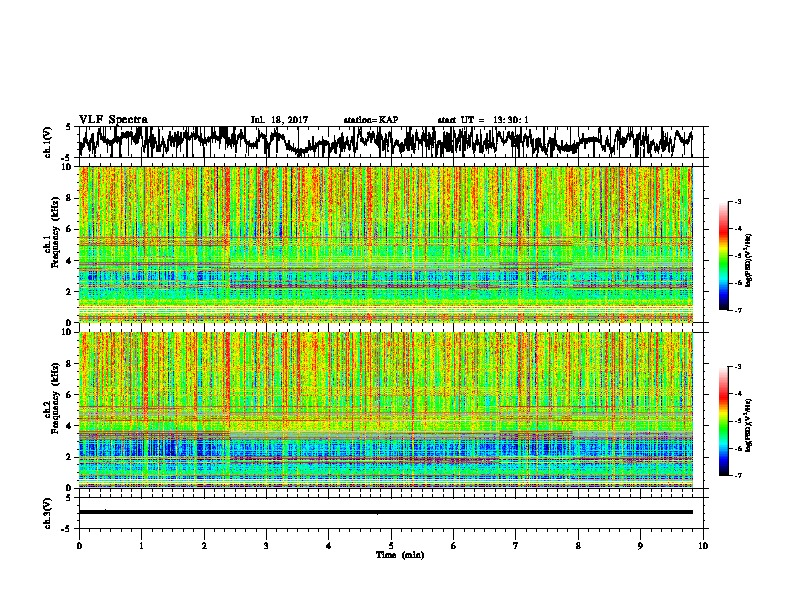Click the "-4" tick on ch.2 colorbar
Screen dimensions: 792x612
click(x=737, y=393)
